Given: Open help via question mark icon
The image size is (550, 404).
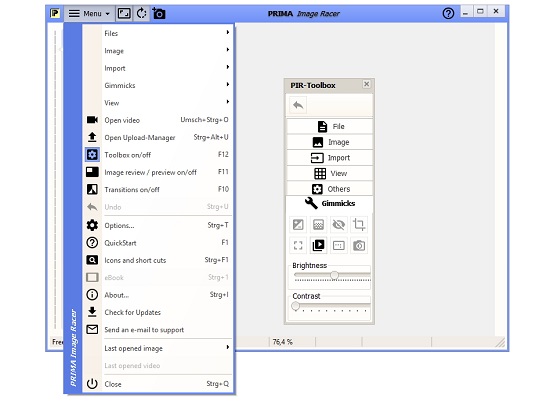Looking at the screenshot, I should pyautogui.click(x=448, y=14).
